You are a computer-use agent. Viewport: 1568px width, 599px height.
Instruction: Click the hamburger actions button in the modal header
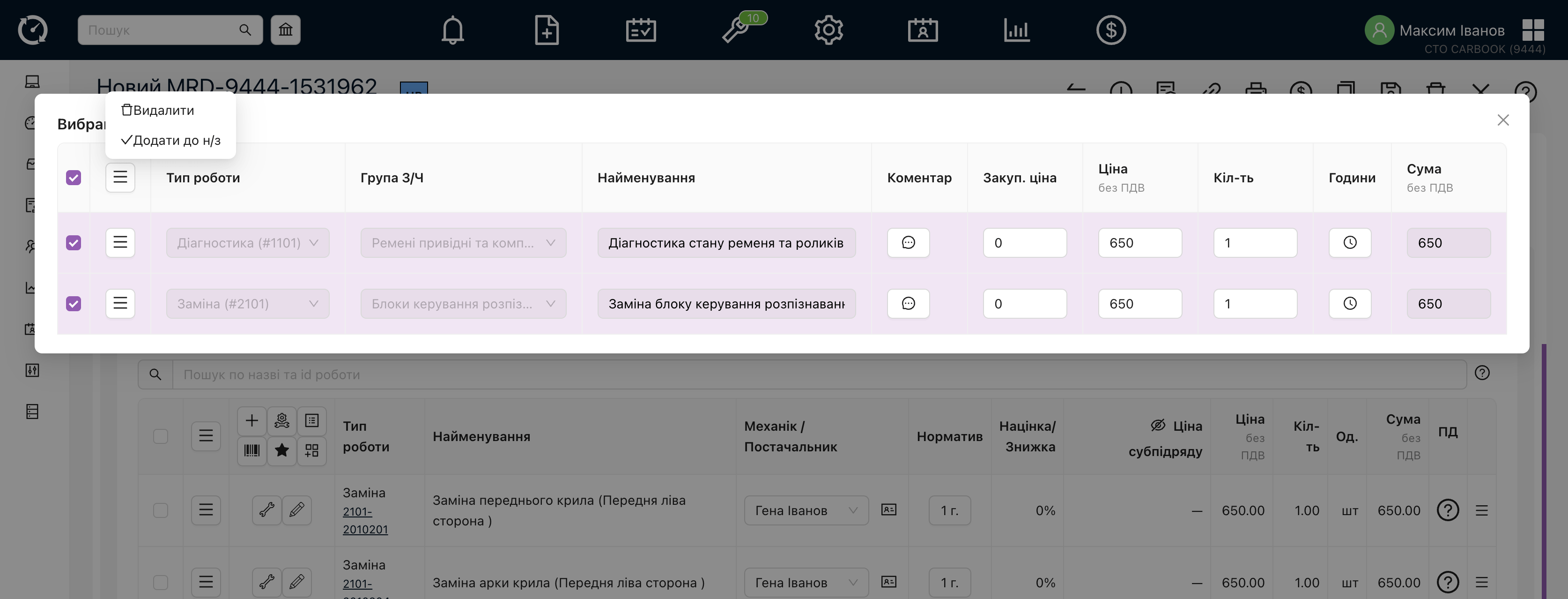pos(120,177)
